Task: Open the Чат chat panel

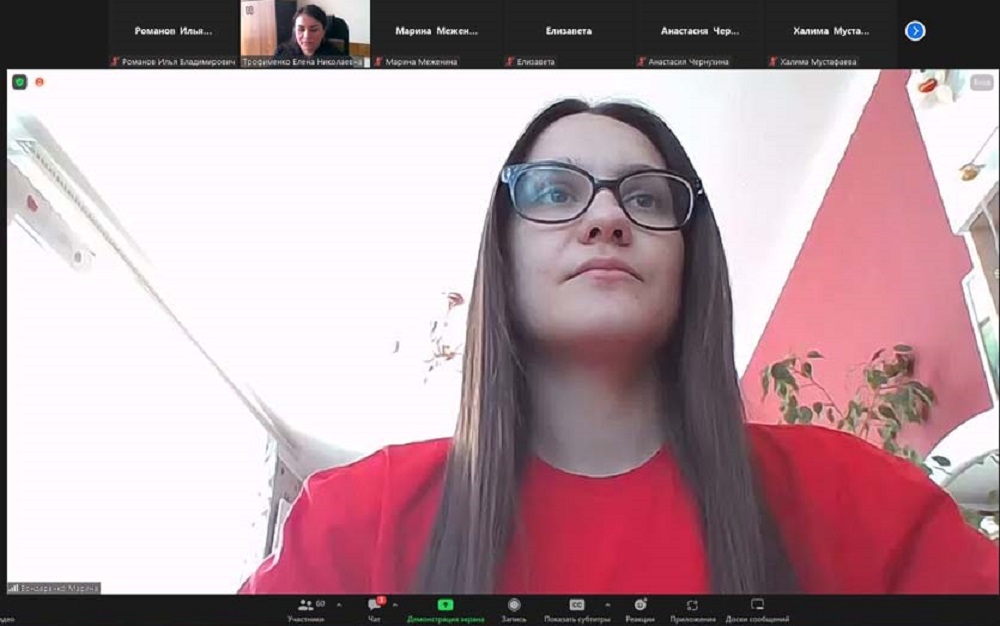Action: [374, 608]
